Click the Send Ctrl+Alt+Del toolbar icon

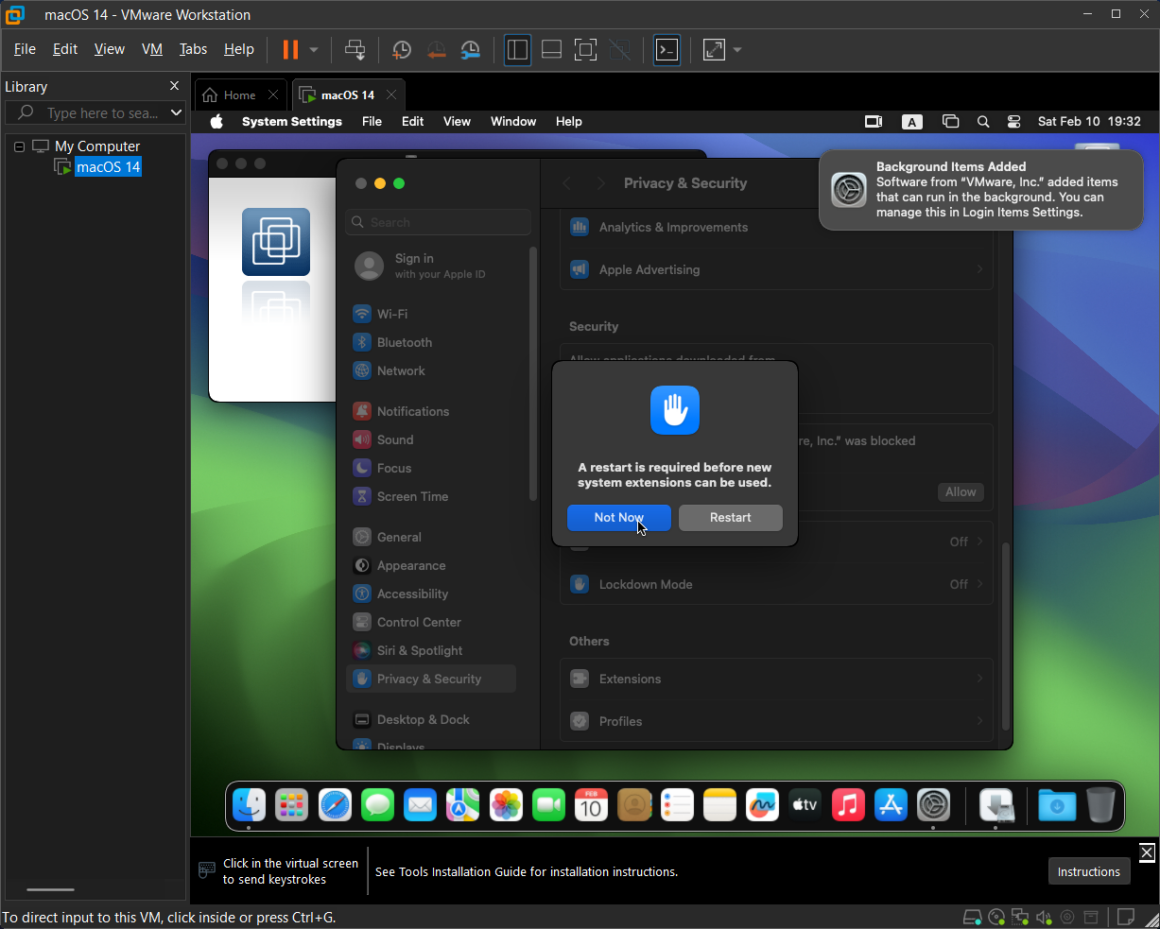355,50
